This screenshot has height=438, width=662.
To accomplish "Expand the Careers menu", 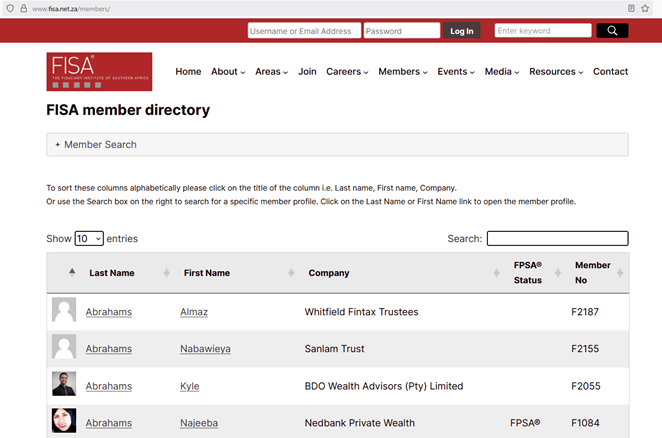I will point(347,72).
